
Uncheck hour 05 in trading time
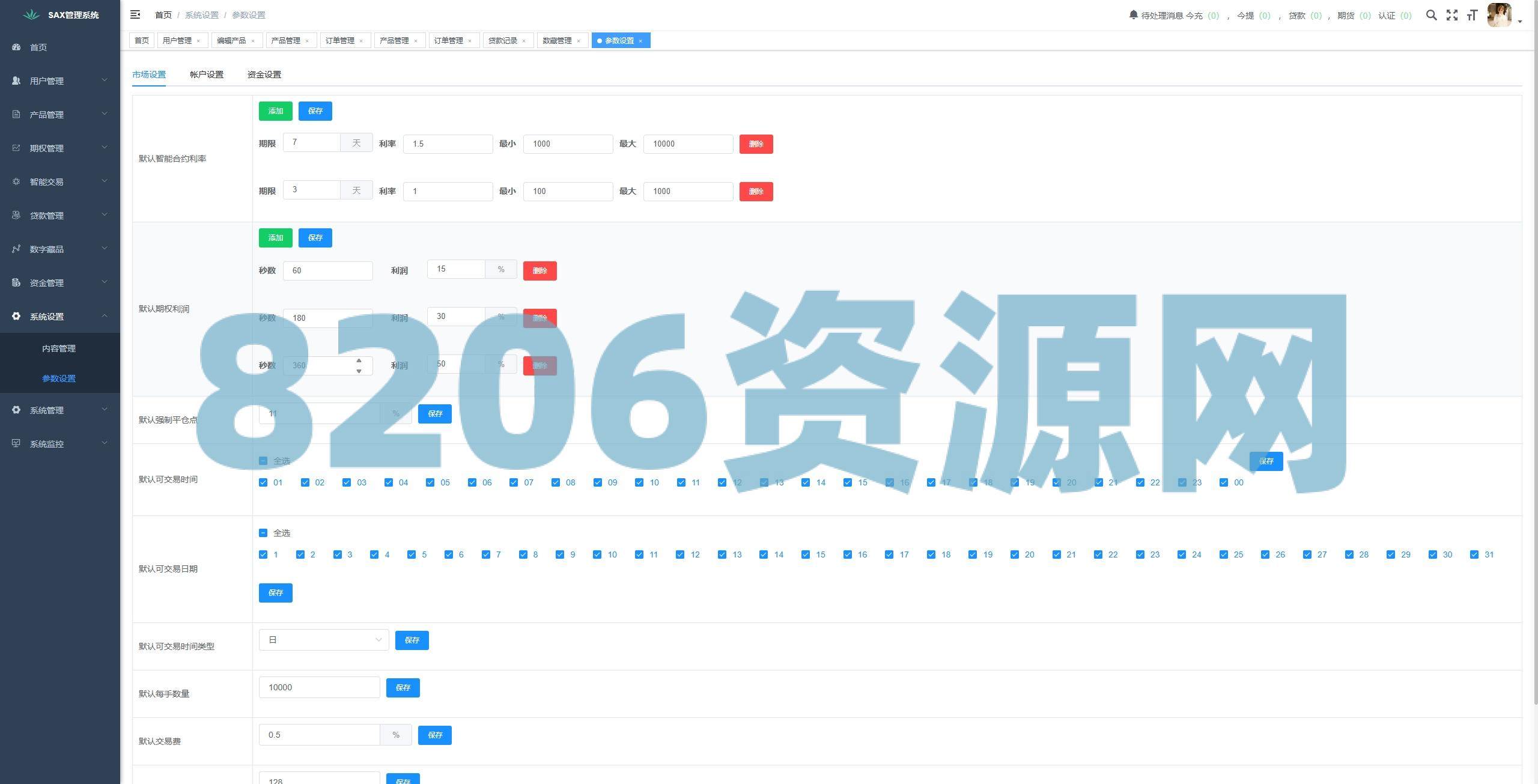click(430, 482)
